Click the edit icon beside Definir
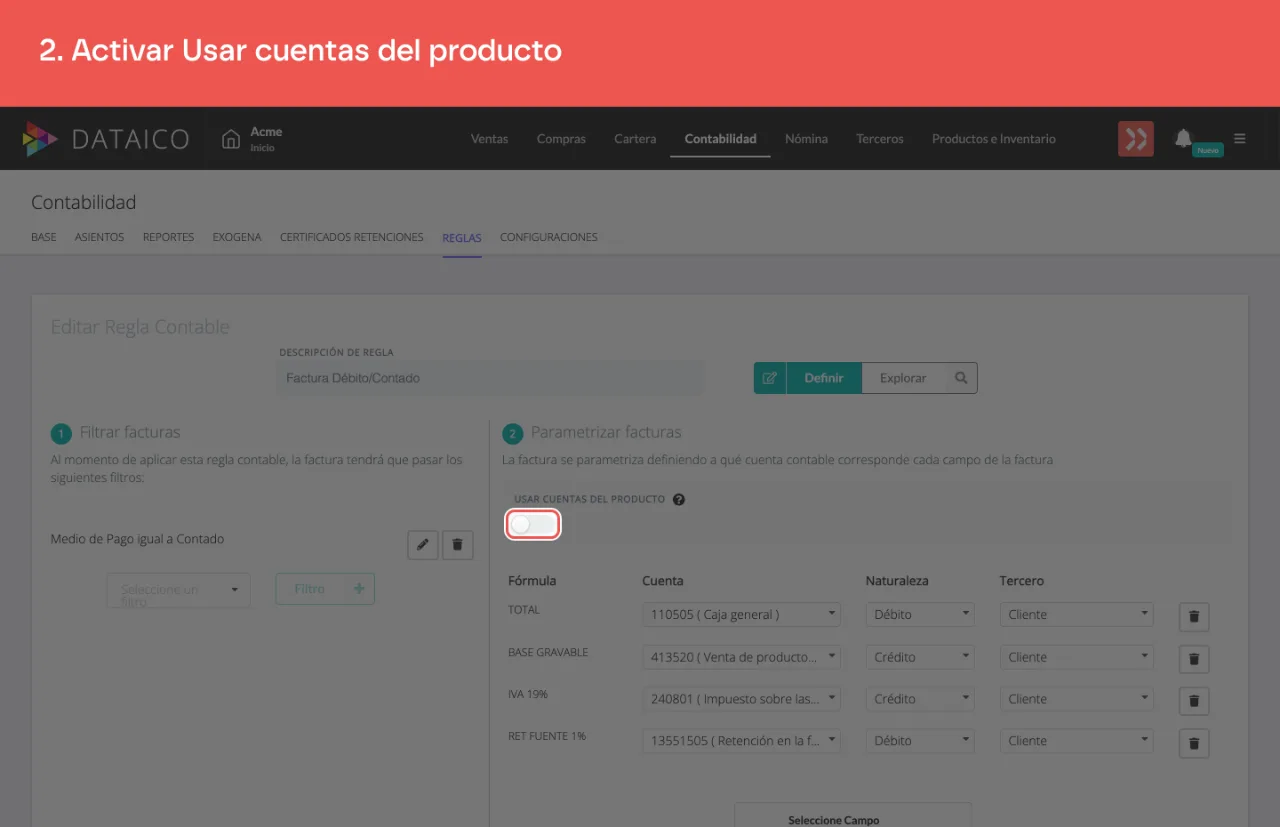 tap(770, 378)
